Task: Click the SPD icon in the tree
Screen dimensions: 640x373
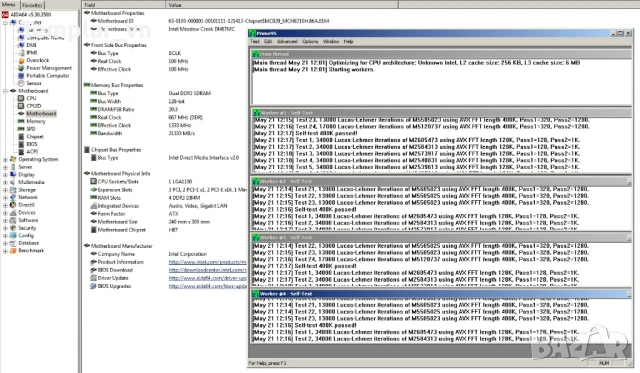Action: [21, 129]
